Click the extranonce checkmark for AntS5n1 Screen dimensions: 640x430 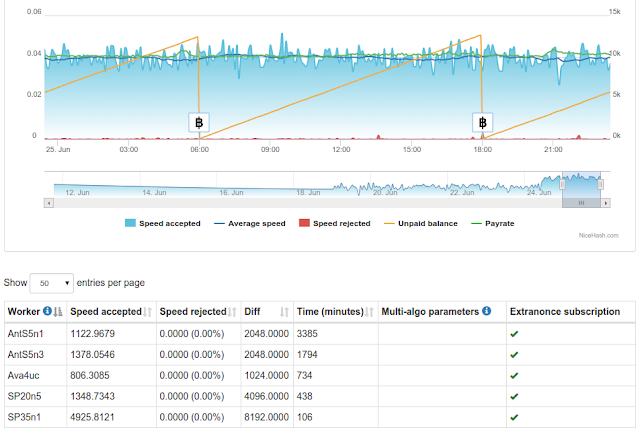pos(514,334)
